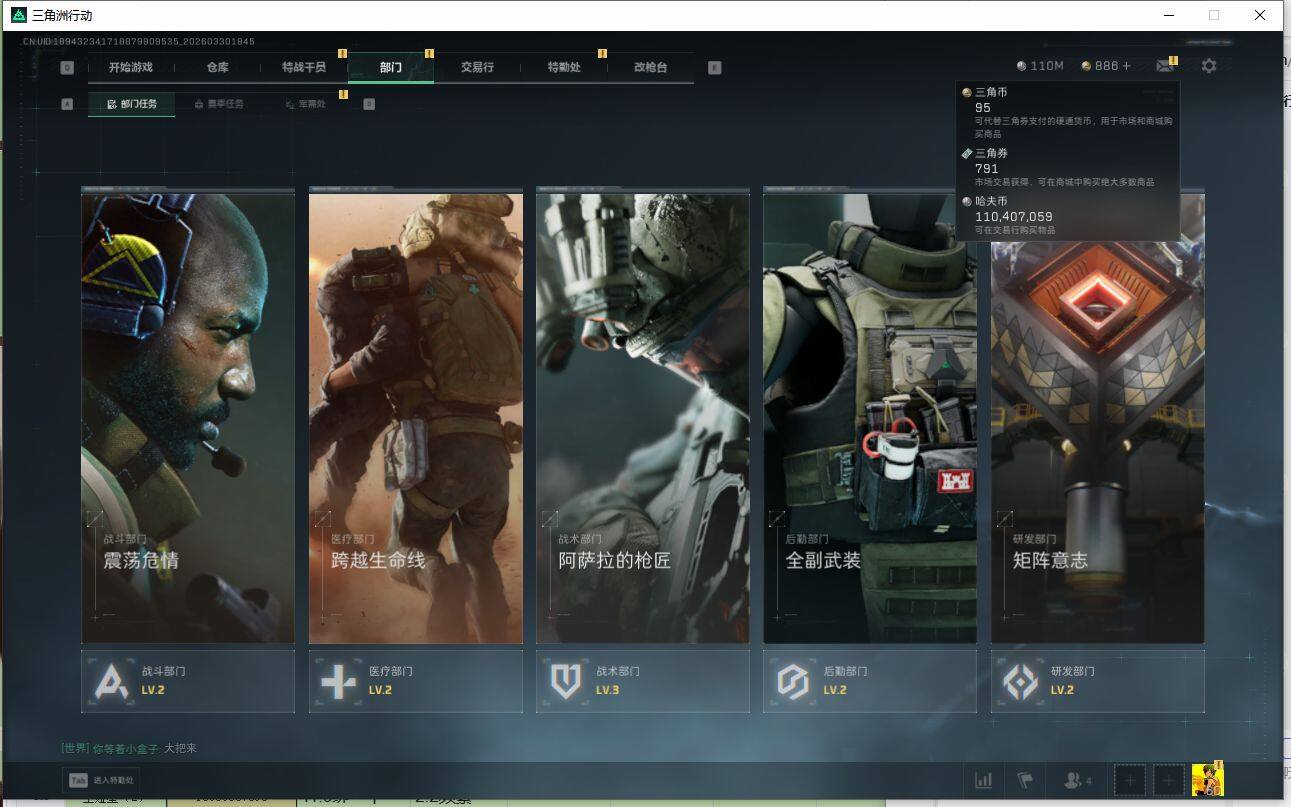The height and width of the screenshot is (807, 1291).
Task: Click the 研发部门 diamond emblem icon
Action: coord(1020,681)
